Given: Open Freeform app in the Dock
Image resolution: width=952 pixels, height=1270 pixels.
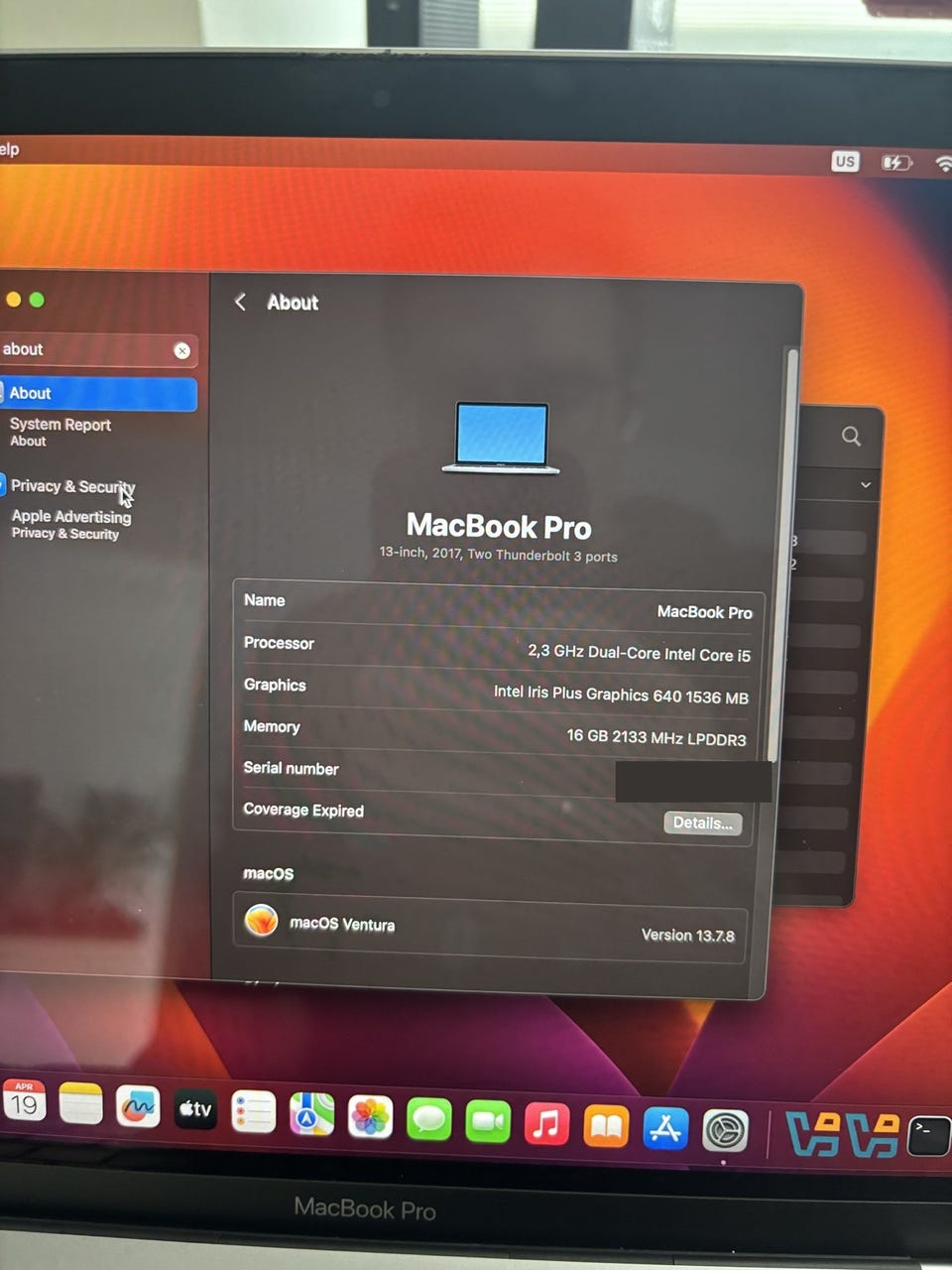Looking at the screenshot, I should click(138, 1107).
